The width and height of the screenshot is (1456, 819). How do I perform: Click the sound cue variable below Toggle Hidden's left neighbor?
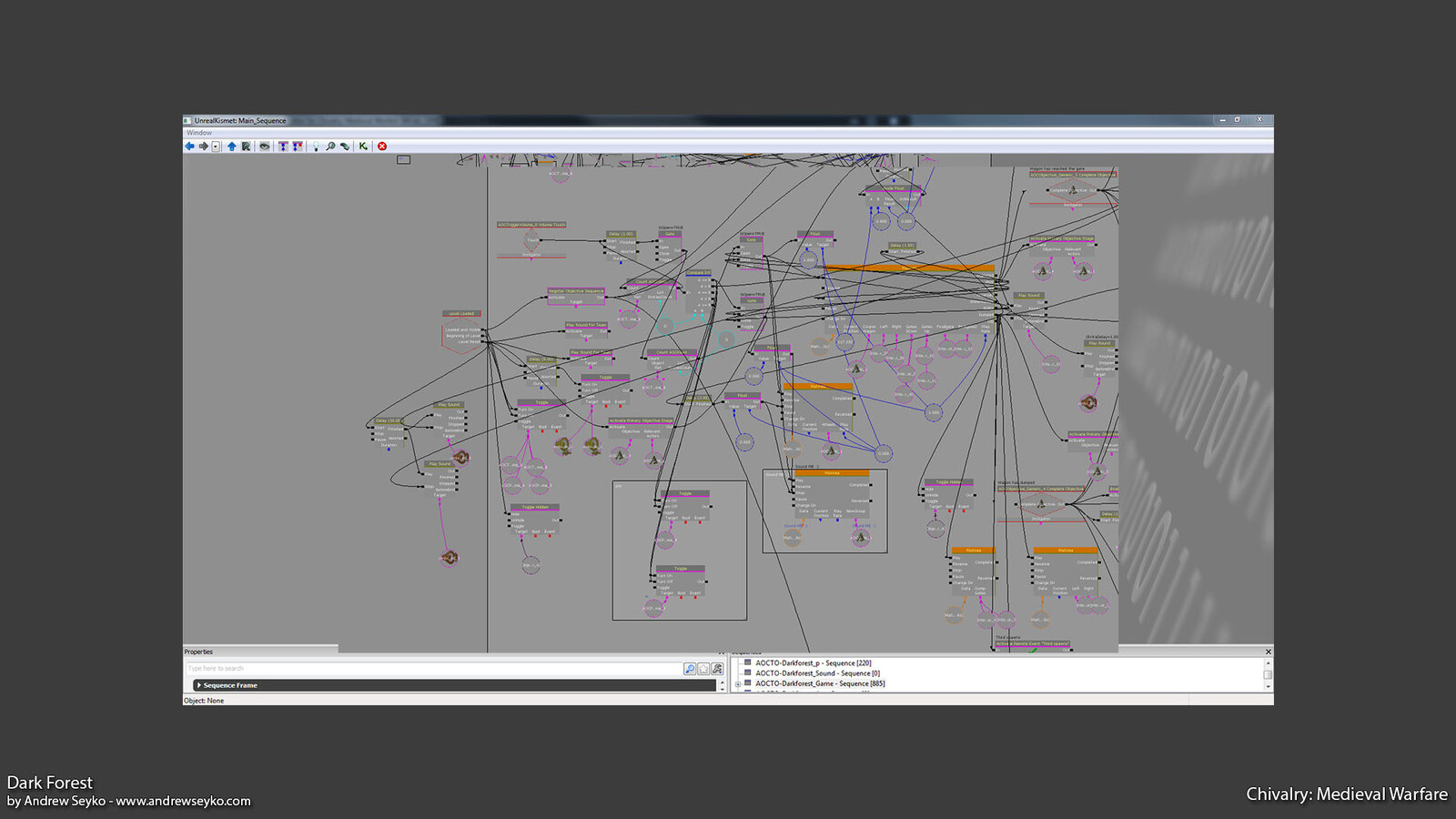tap(449, 557)
